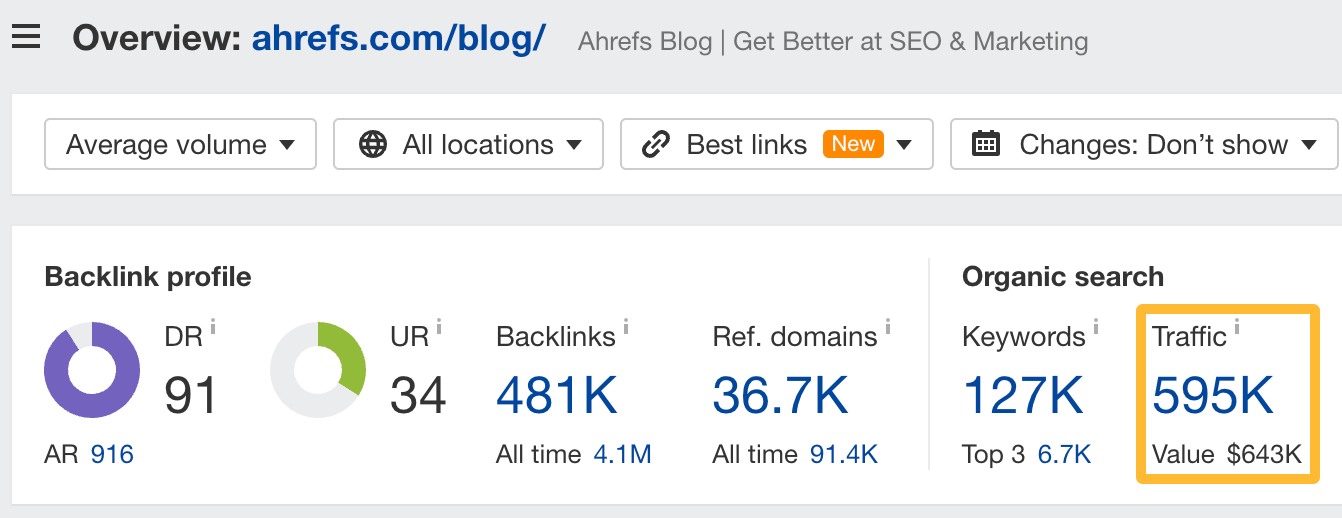Viewport: 1342px width, 518px height.
Task: Click the calendar icon for changes
Action: coord(986,145)
